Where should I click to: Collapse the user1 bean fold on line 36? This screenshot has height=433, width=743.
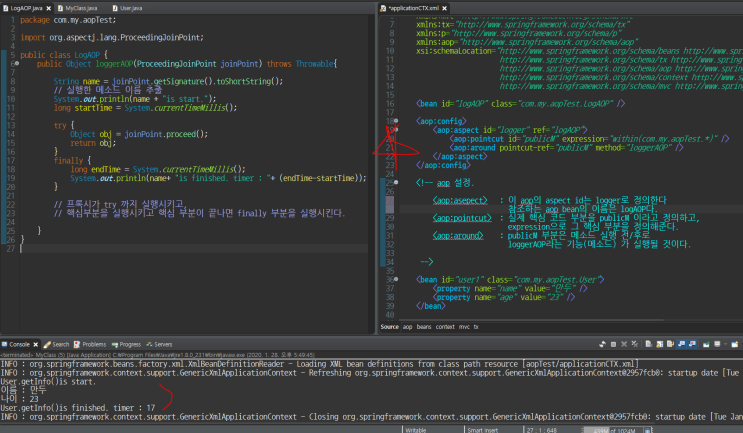tap(396, 280)
